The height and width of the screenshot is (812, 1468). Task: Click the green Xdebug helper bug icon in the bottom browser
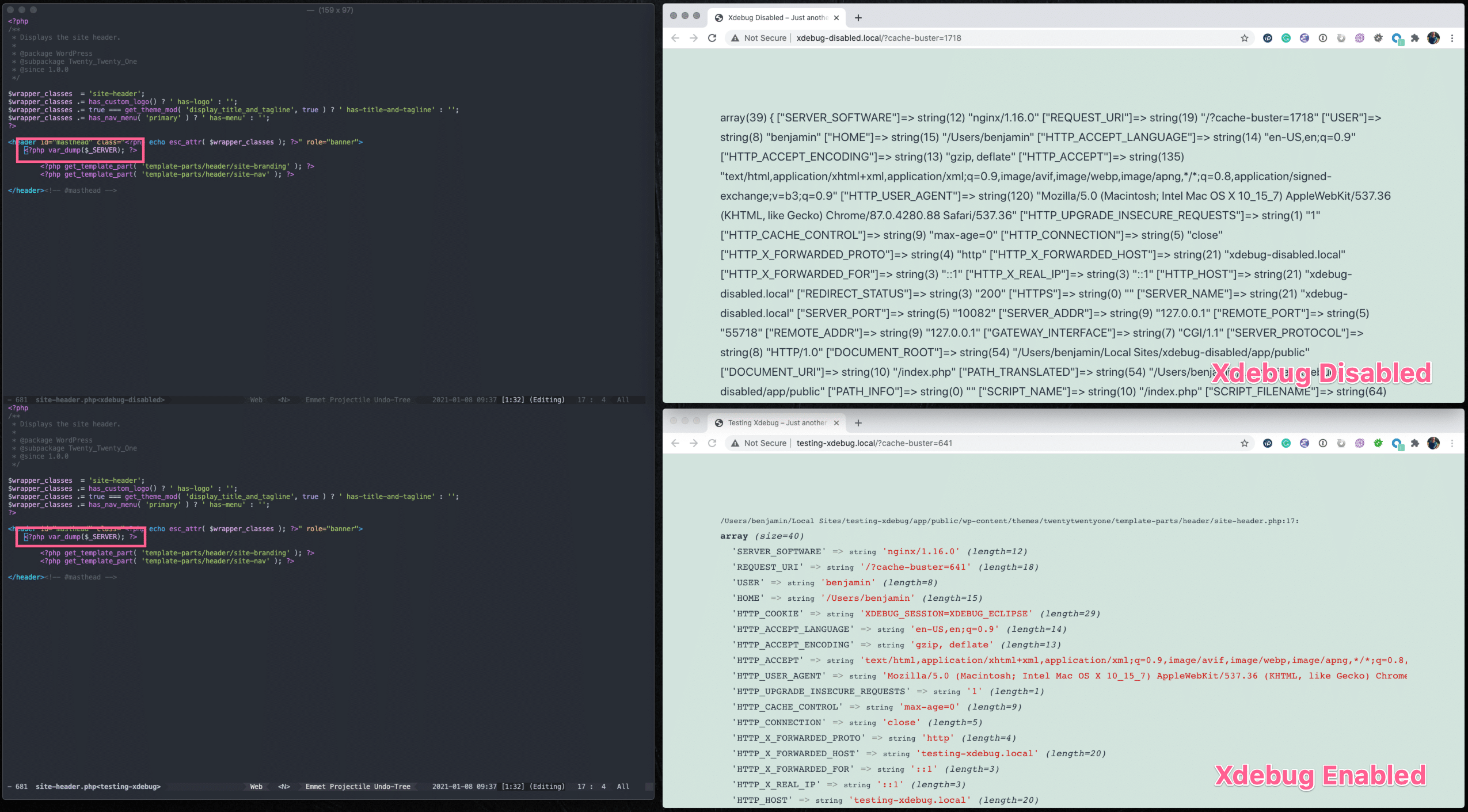pyautogui.click(x=1378, y=443)
